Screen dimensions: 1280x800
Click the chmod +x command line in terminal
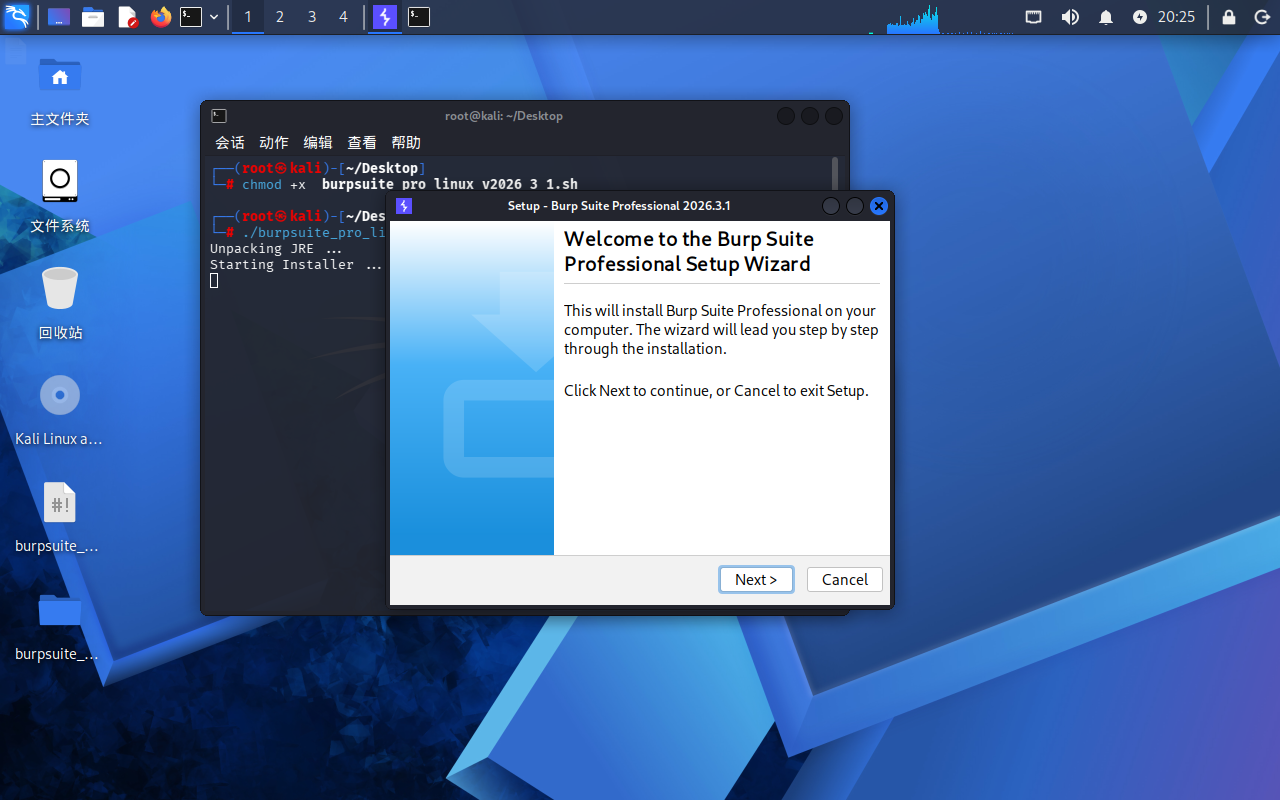click(410, 184)
